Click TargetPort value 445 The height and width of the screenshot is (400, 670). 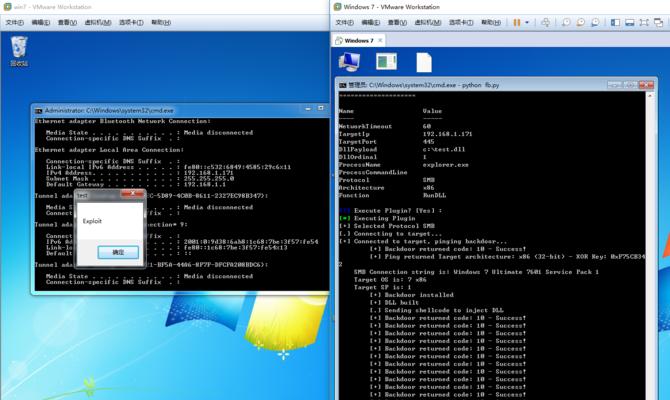(x=429, y=141)
